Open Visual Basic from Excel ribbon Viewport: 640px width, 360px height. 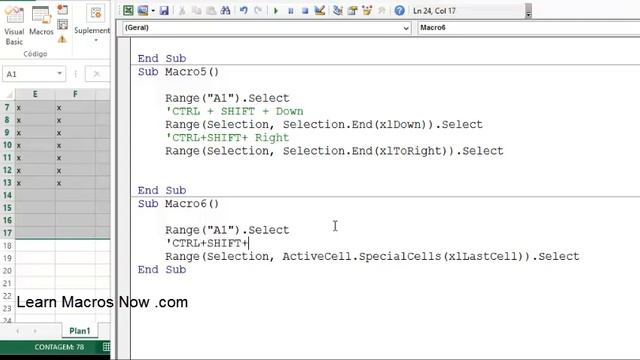click(14, 25)
